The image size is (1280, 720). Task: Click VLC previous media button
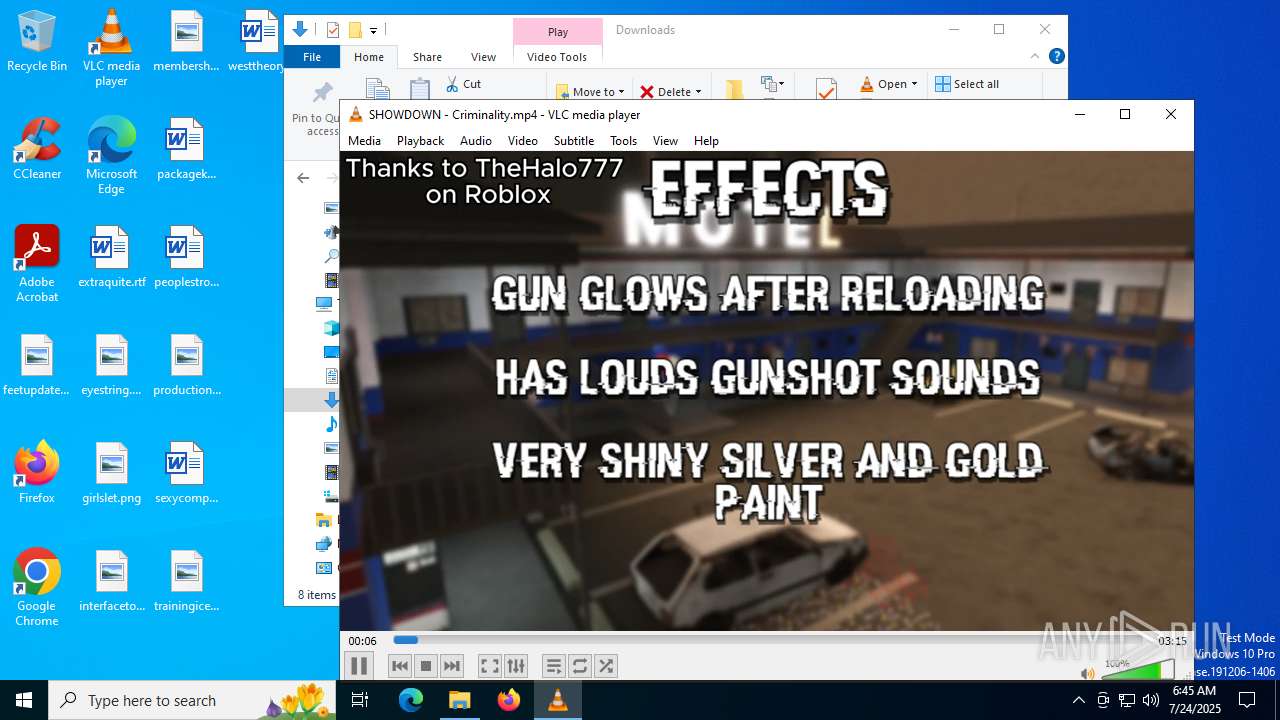coord(400,666)
